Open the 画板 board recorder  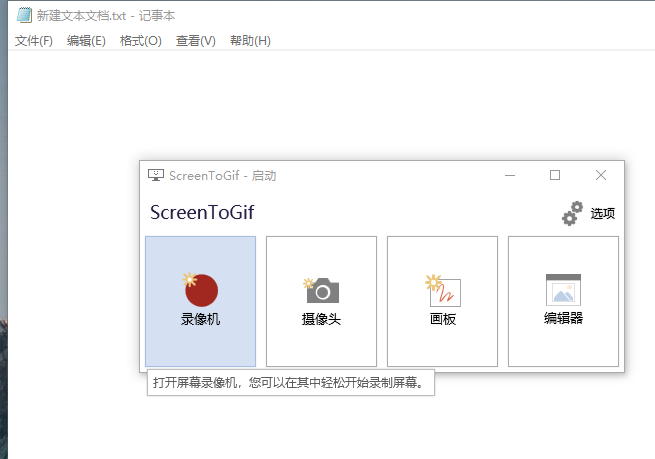point(442,301)
